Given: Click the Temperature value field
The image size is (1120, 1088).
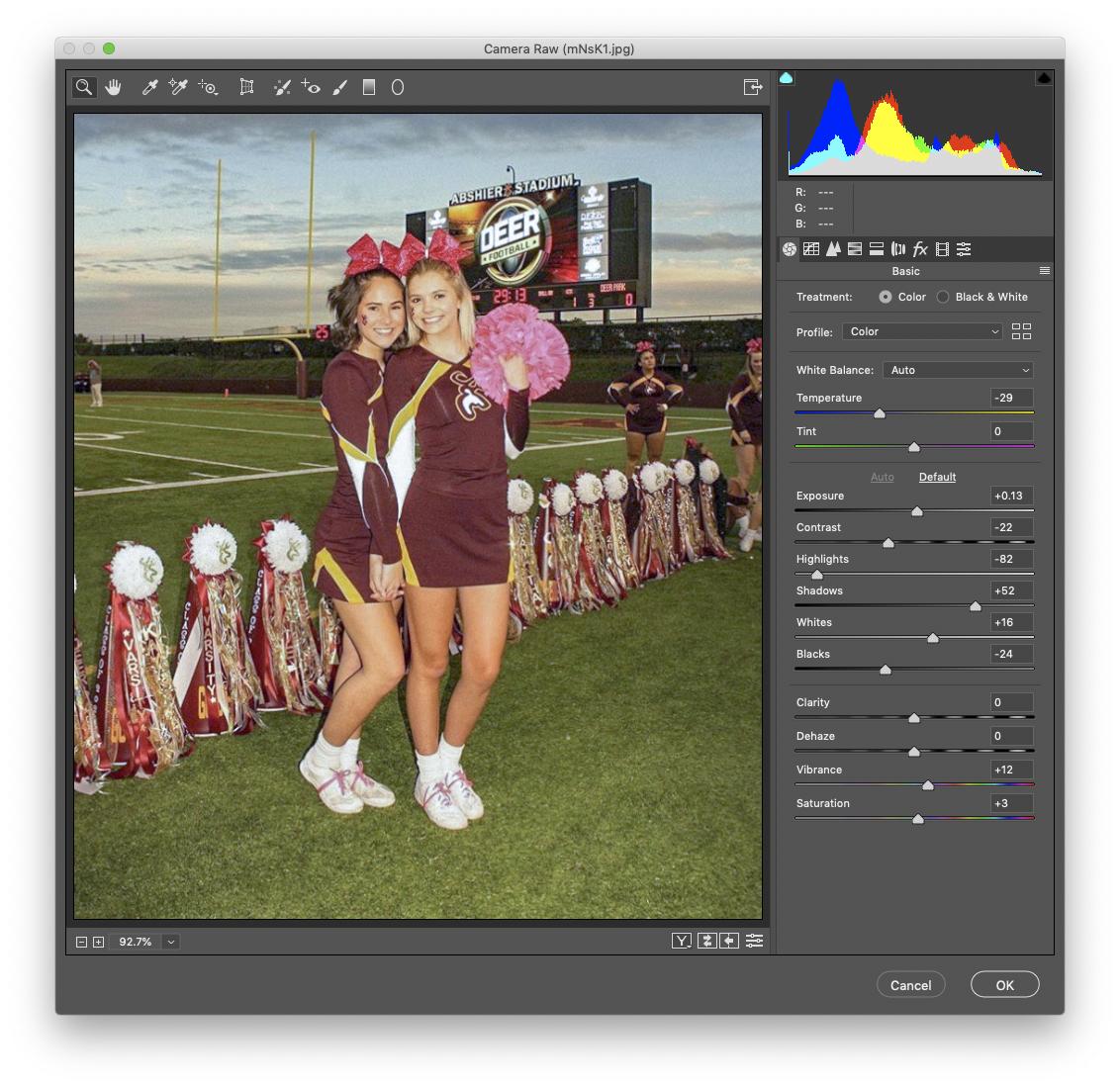Looking at the screenshot, I should pyautogui.click(x=1011, y=398).
